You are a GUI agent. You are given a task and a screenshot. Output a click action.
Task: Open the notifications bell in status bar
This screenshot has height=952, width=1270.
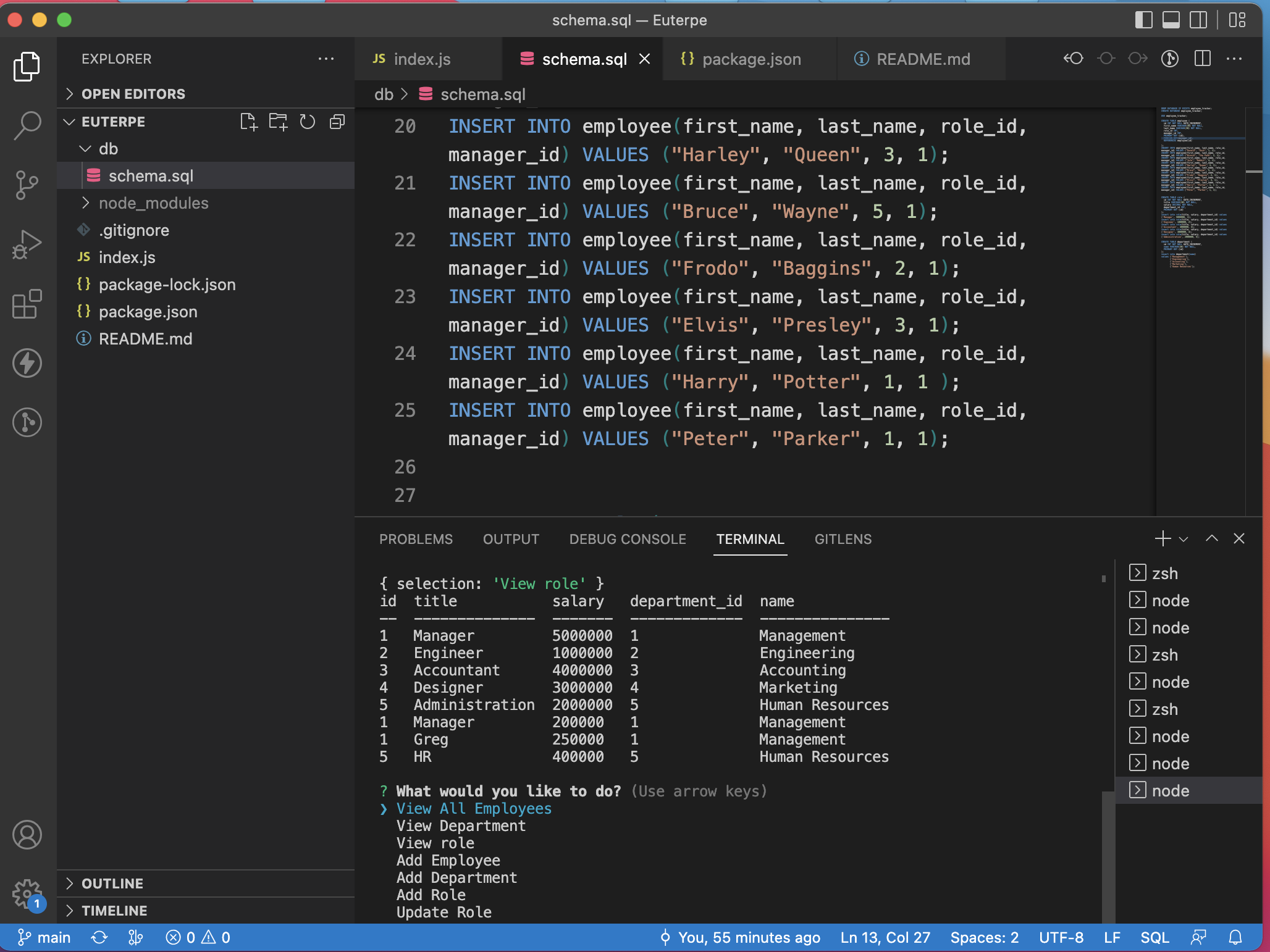(1235, 938)
